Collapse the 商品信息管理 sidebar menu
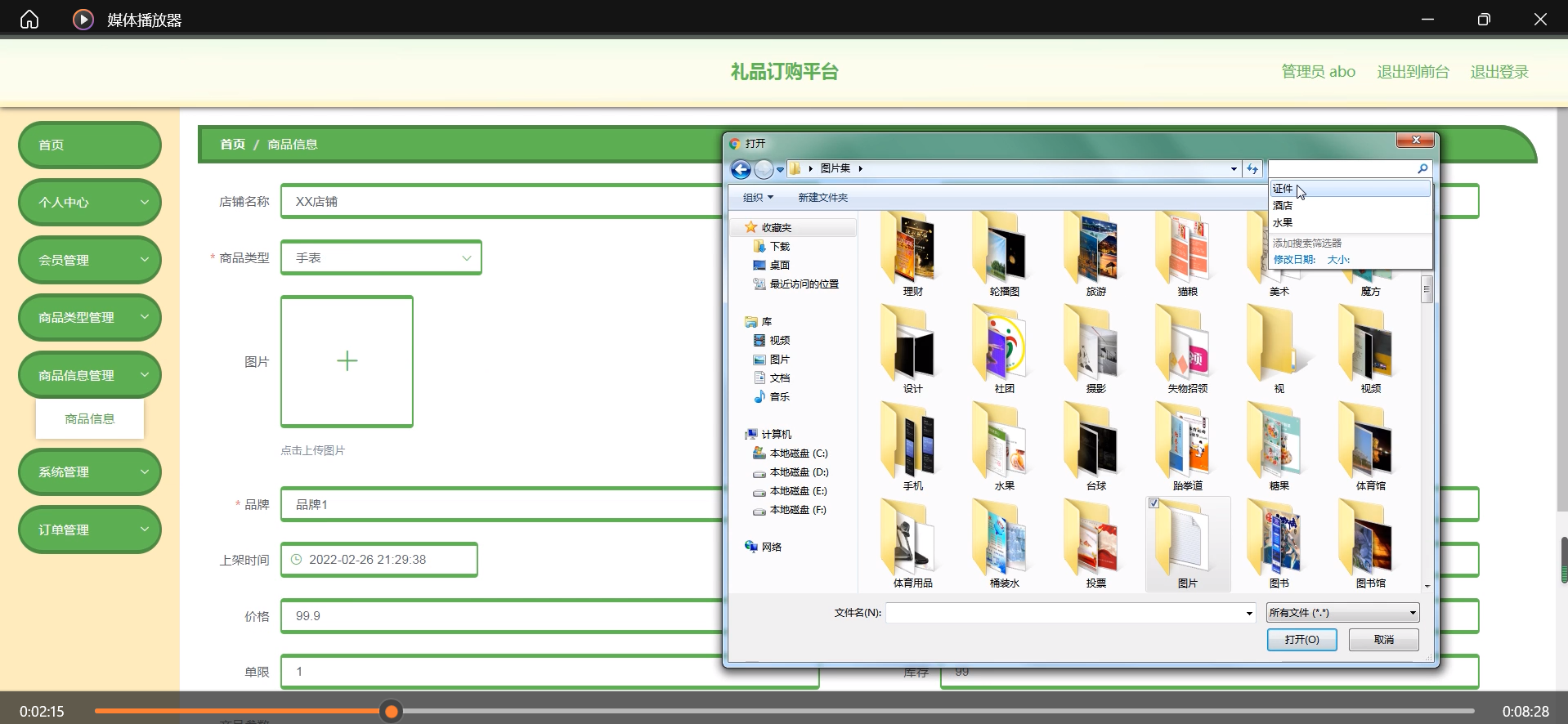This screenshot has width=1568, height=724. pos(90,375)
